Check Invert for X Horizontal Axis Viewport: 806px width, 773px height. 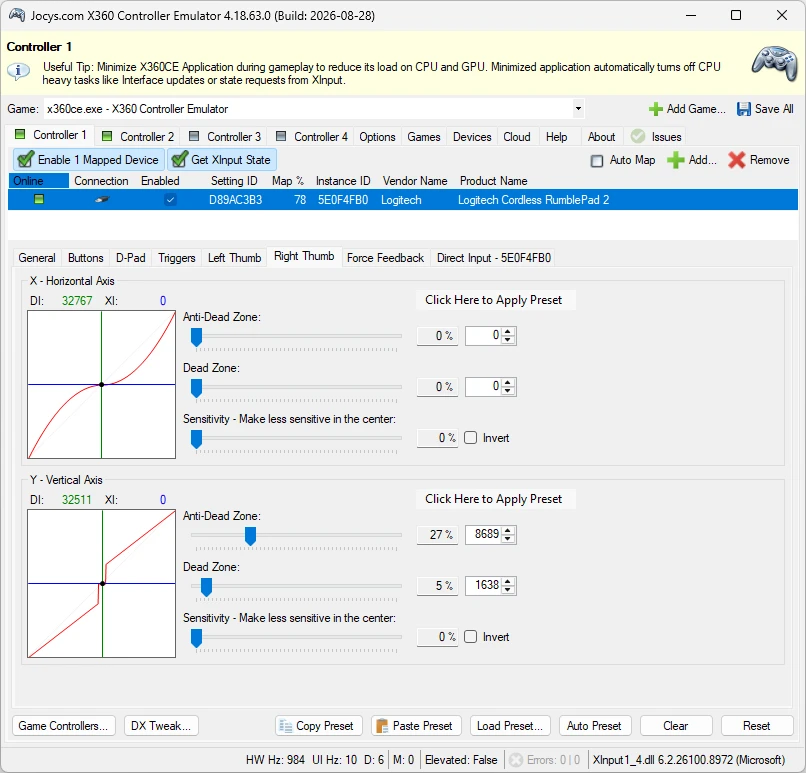[x=470, y=438]
